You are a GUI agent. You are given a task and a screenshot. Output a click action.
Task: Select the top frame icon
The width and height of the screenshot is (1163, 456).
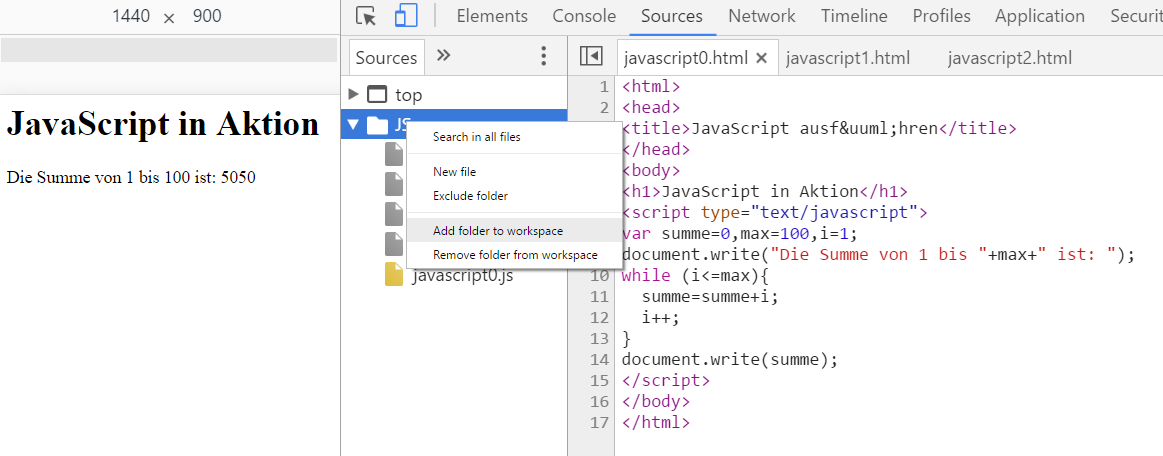[x=378, y=94]
